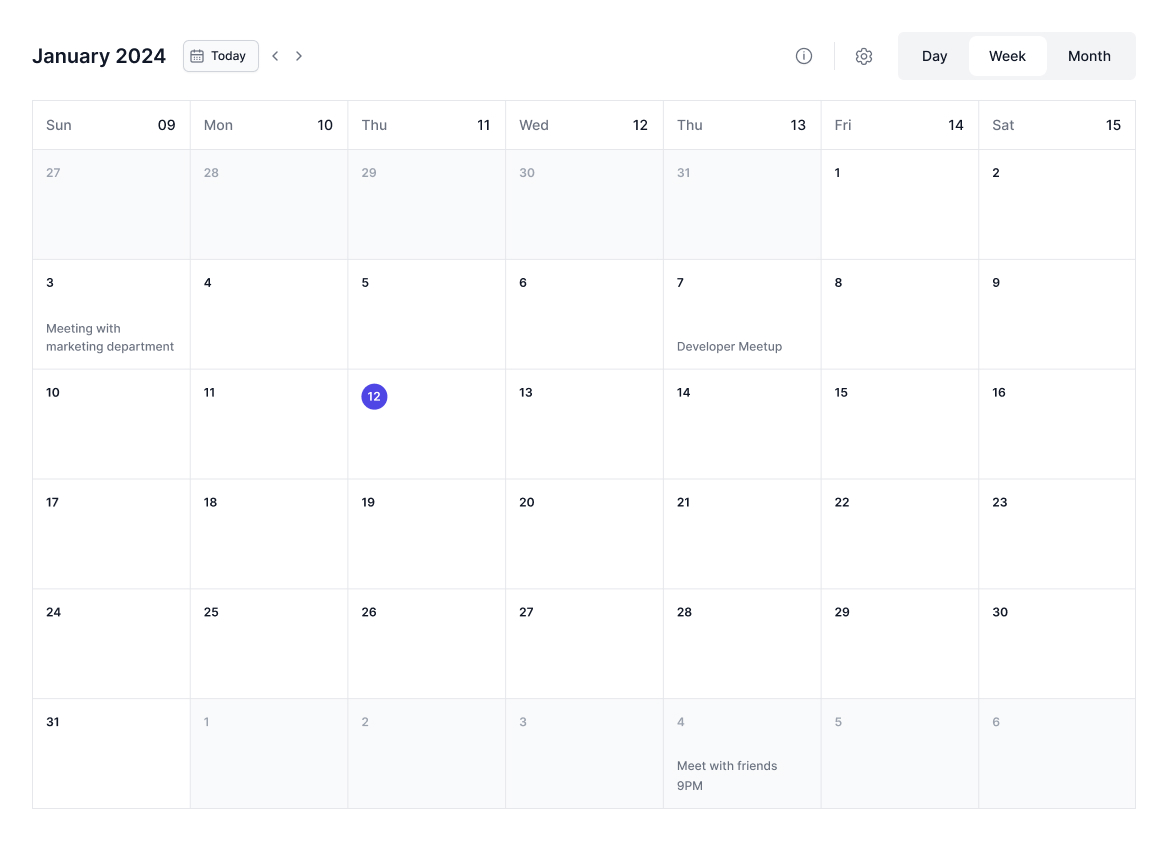1168x841 pixels.
Task: Select the January 1 day cell
Action: 899,205
